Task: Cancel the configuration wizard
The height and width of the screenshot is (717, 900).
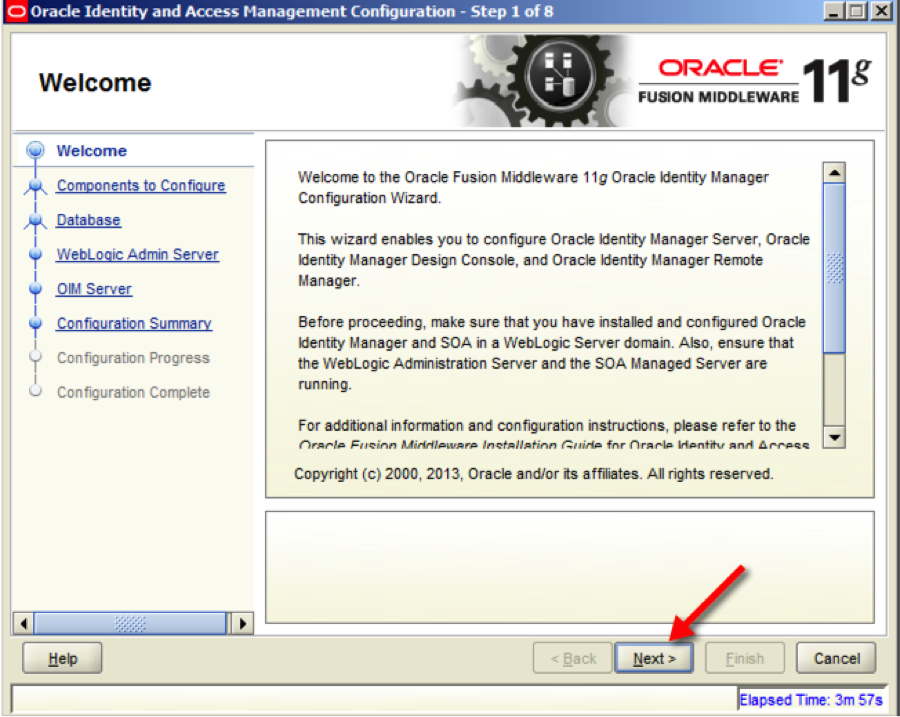Action: (x=836, y=658)
